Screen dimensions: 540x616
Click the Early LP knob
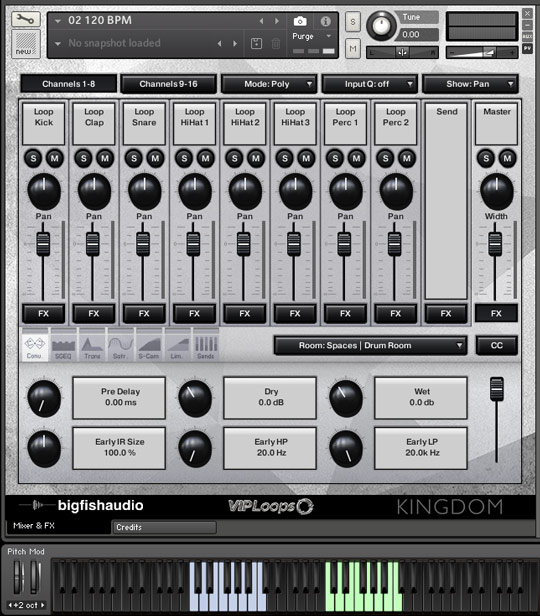(346, 448)
